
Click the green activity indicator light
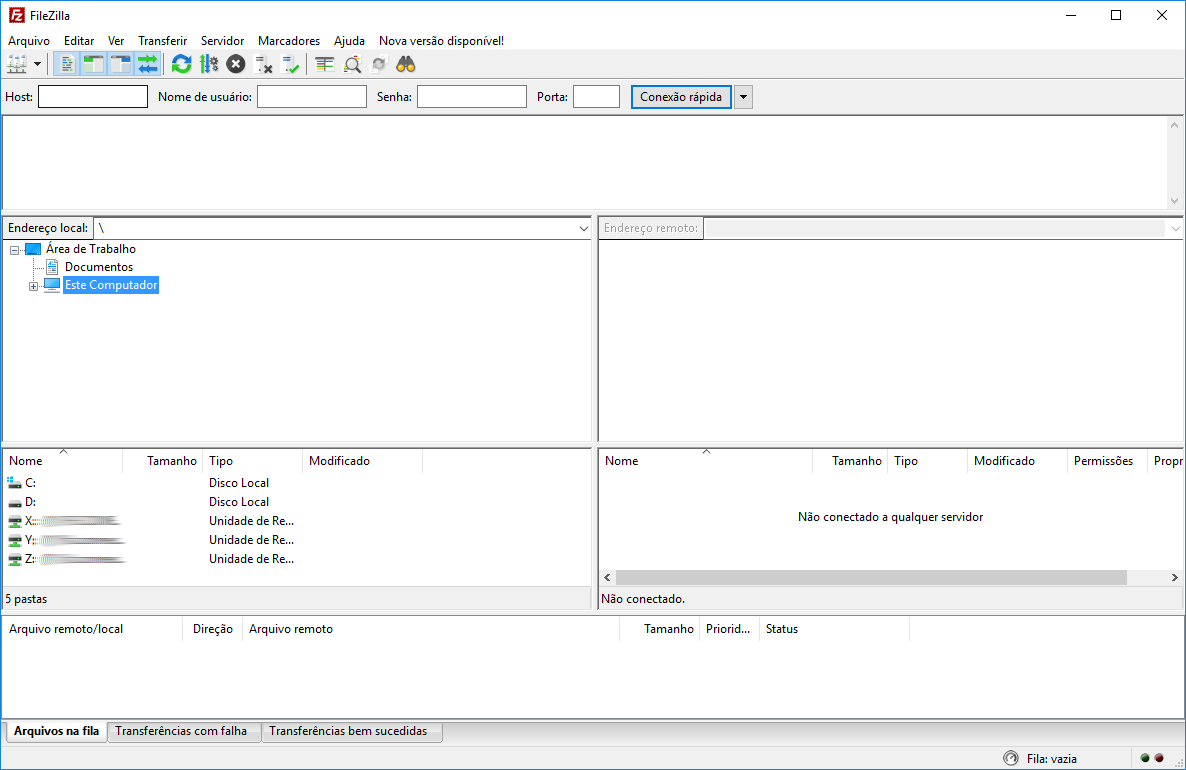pos(1145,758)
